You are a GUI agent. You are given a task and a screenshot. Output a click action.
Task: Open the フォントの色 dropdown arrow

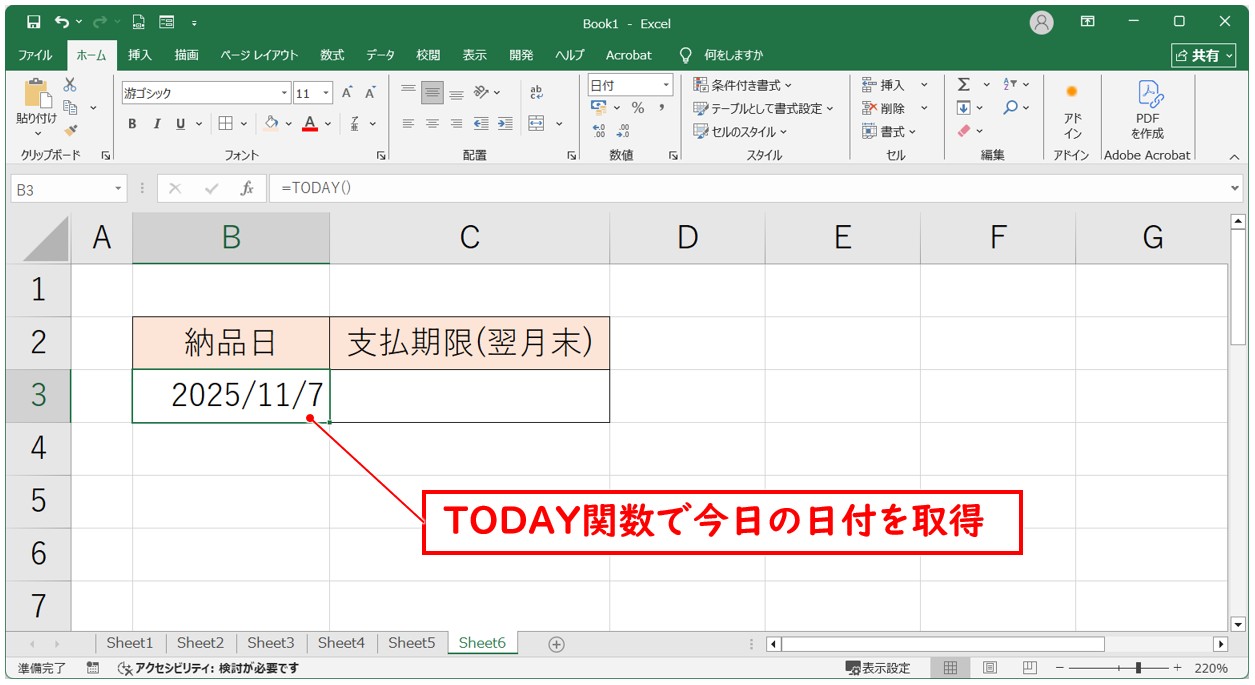coord(326,123)
